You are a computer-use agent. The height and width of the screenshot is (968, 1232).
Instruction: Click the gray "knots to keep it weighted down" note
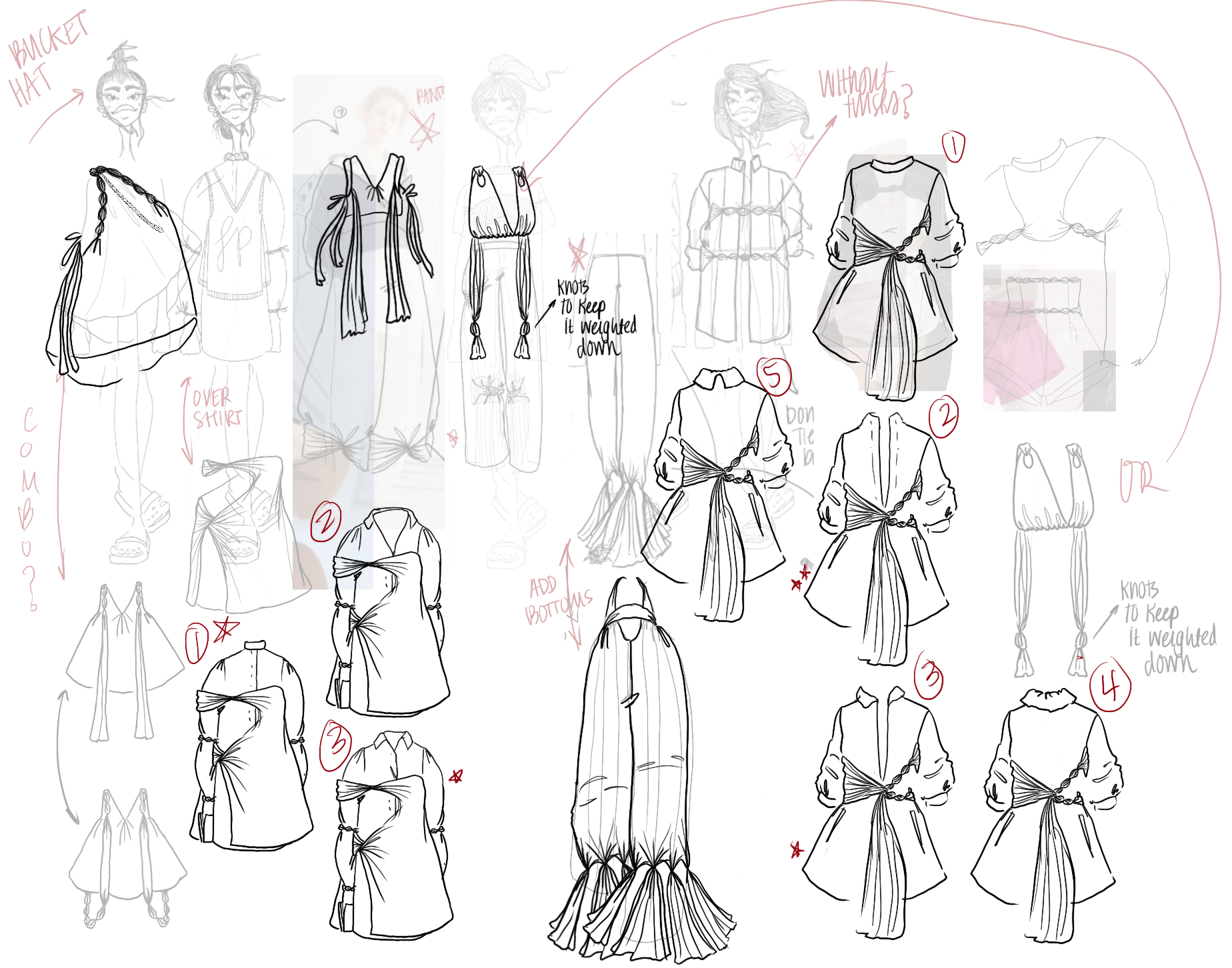[x=1168, y=627]
